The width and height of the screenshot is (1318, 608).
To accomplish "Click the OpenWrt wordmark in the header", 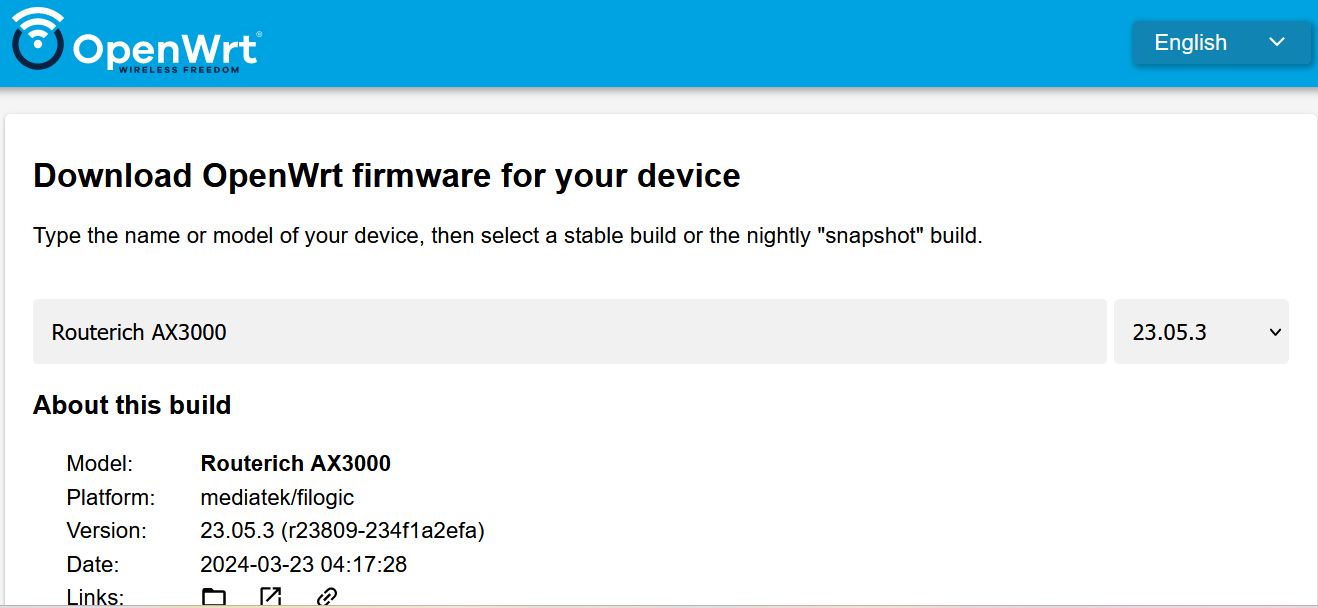I will (167, 49).
